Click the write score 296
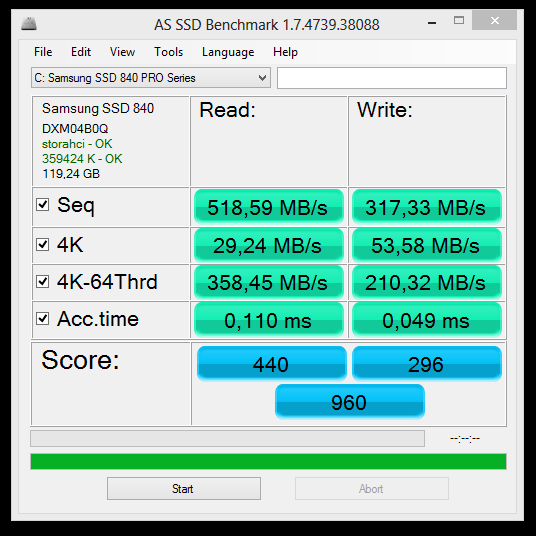The width and height of the screenshot is (536, 536). pos(427,363)
